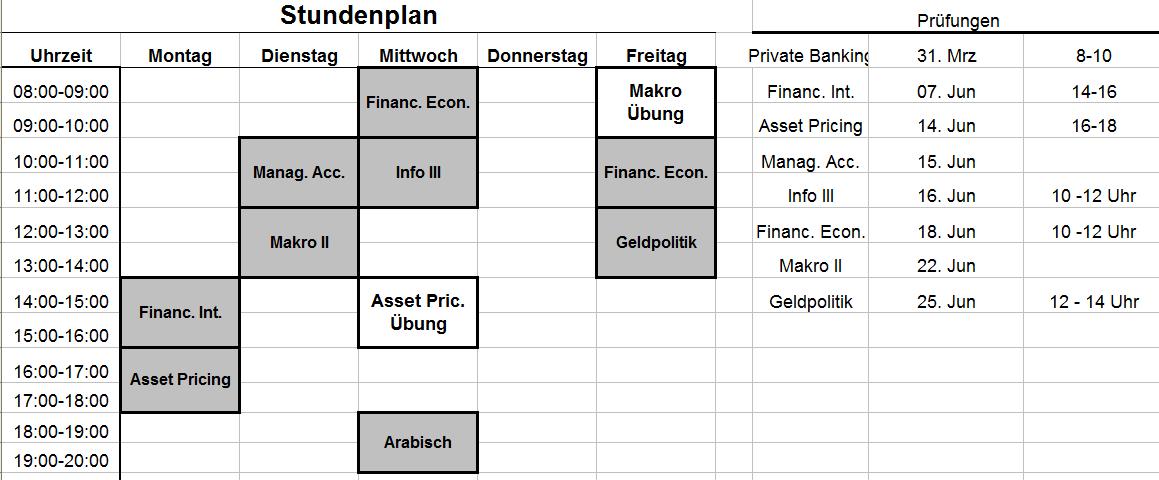Viewport: 1159px width, 480px height.
Task: Click the 22. Jun exam date cell
Action: pos(946,266)
